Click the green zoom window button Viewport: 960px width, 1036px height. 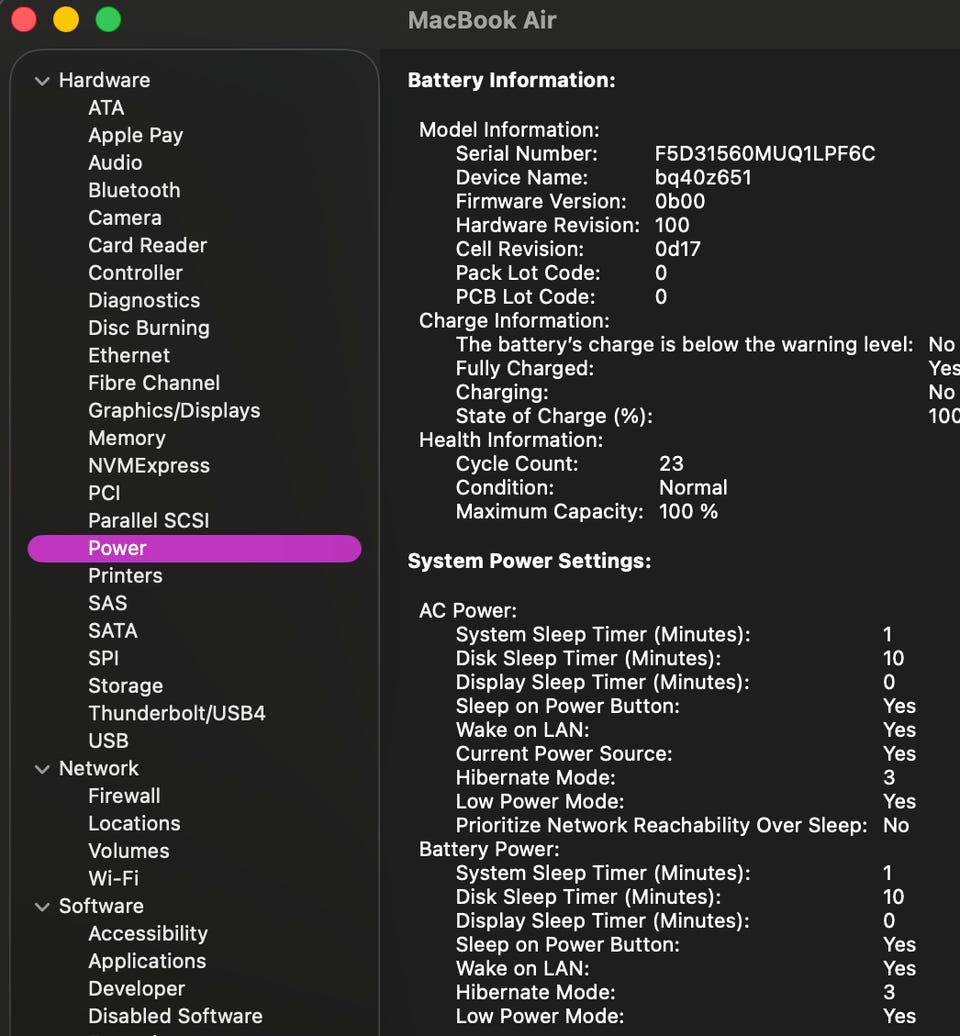click(107, 19)
